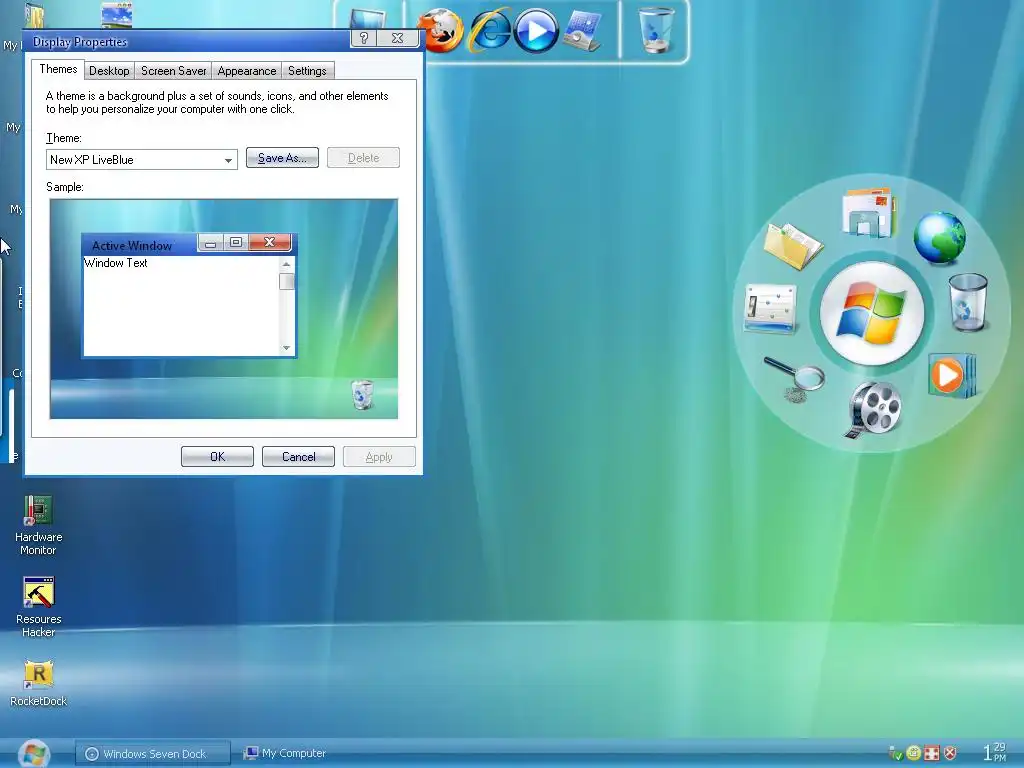Viewport: 1024px width, 768px height.
Task: Go to the Settings tab
Action: pos(307,71)
